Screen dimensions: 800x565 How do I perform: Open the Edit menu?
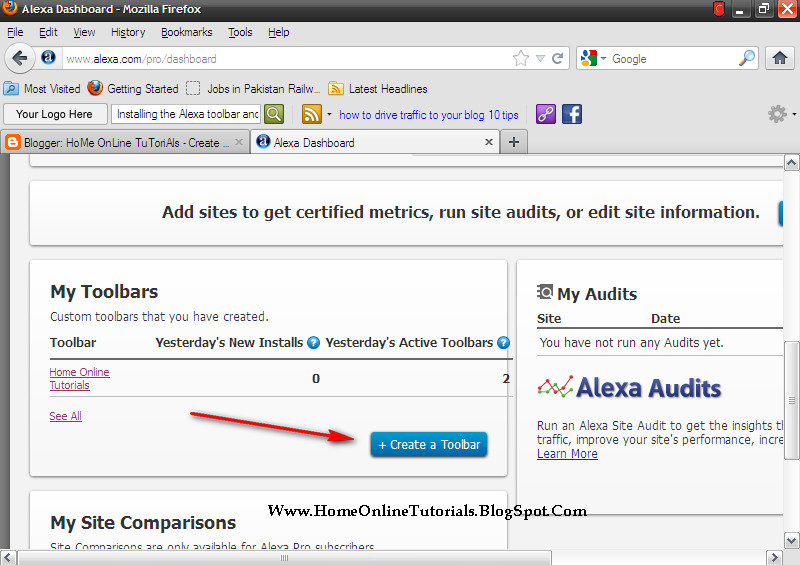(48, 32)
